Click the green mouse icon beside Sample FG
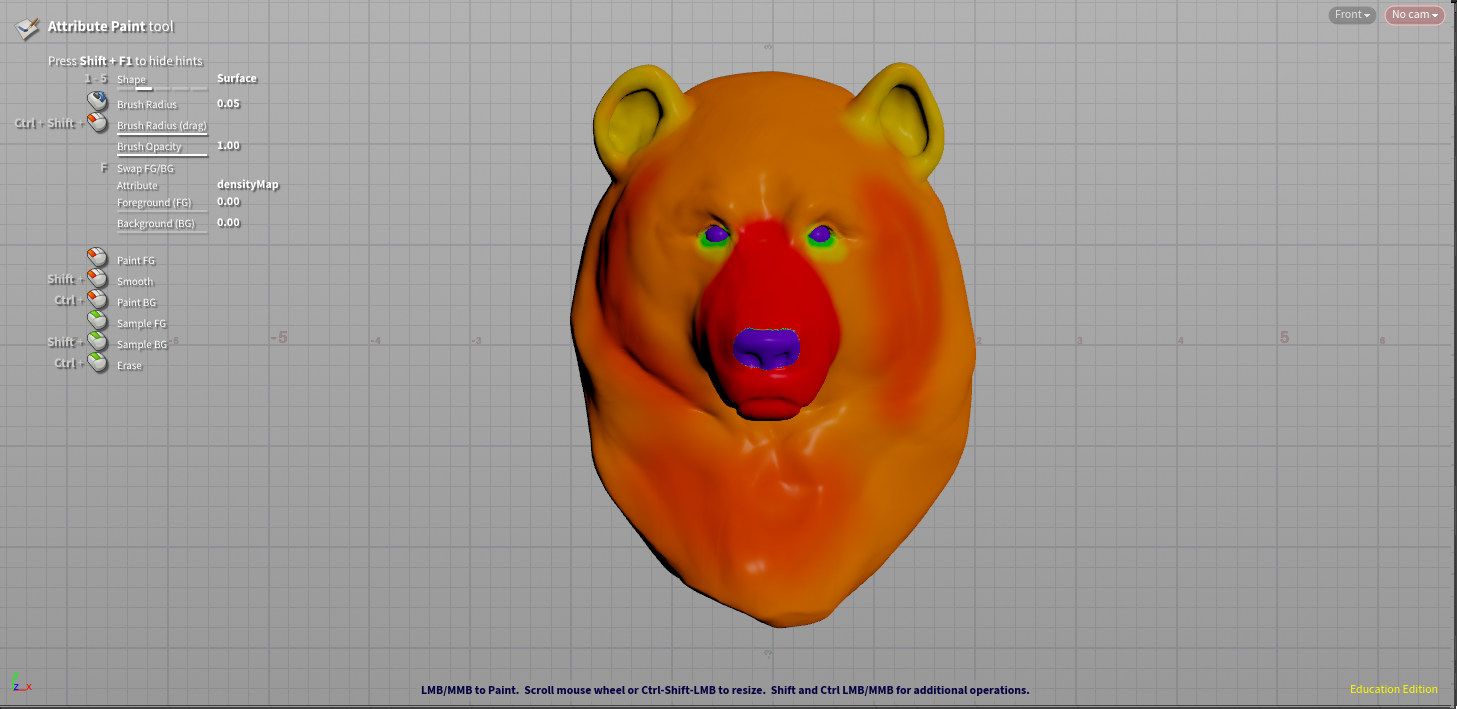1457x709 pixels. coord(97,321)
